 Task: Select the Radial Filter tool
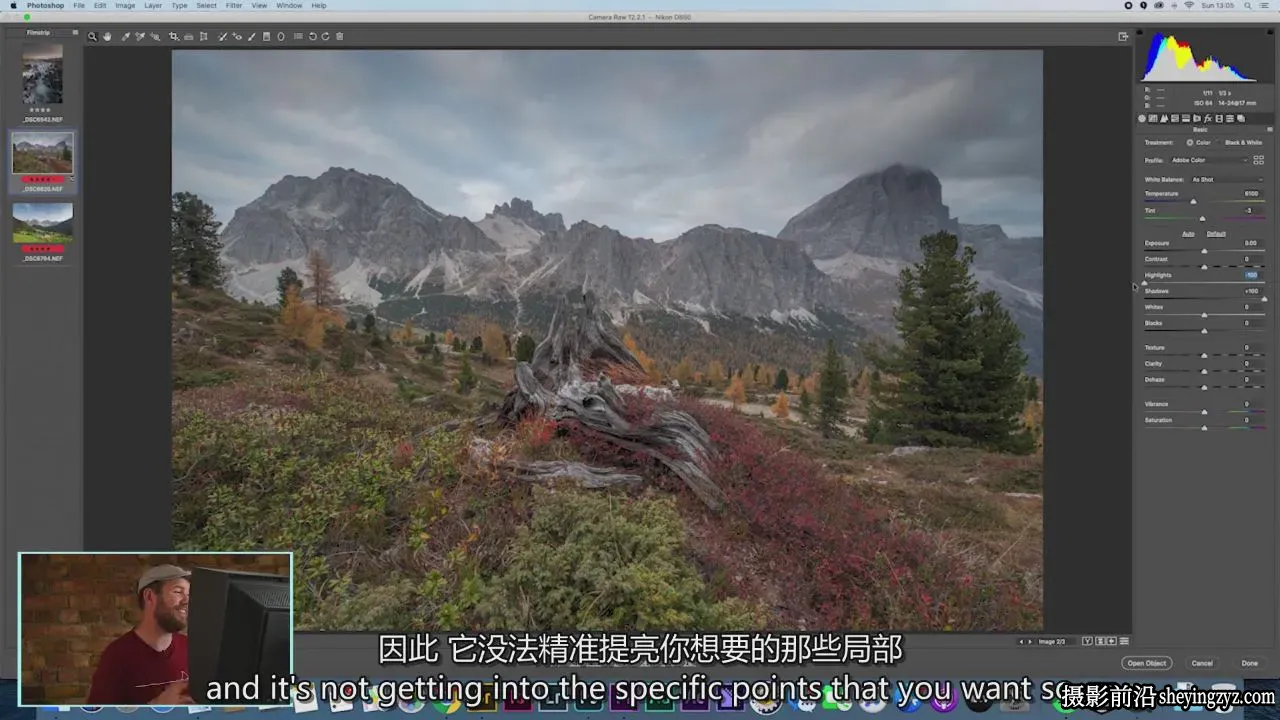[x=281, y=37]
